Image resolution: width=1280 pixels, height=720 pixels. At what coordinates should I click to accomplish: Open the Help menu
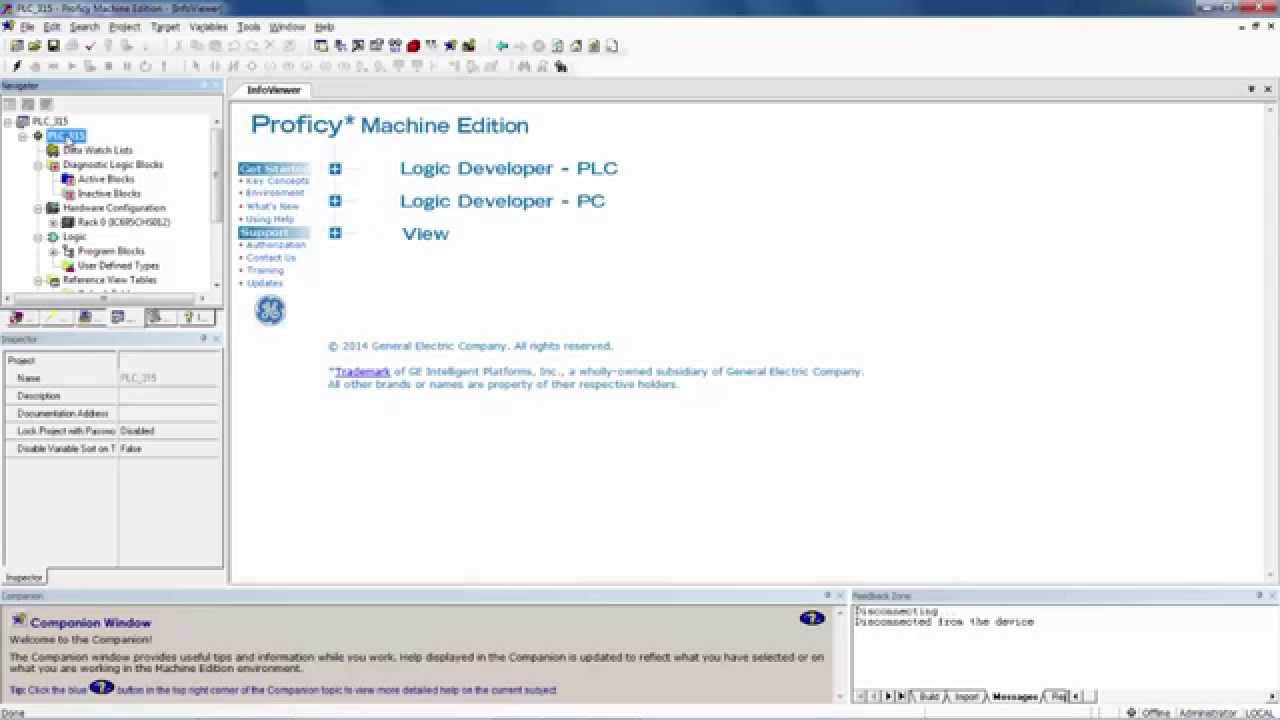[324, 27]
